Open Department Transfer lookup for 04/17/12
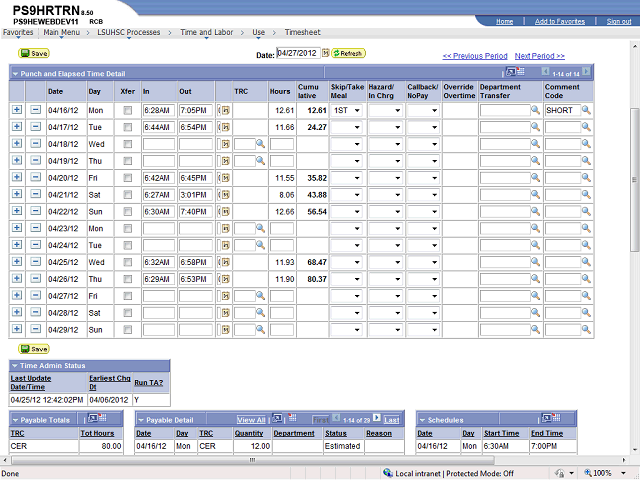 (536, 127)
